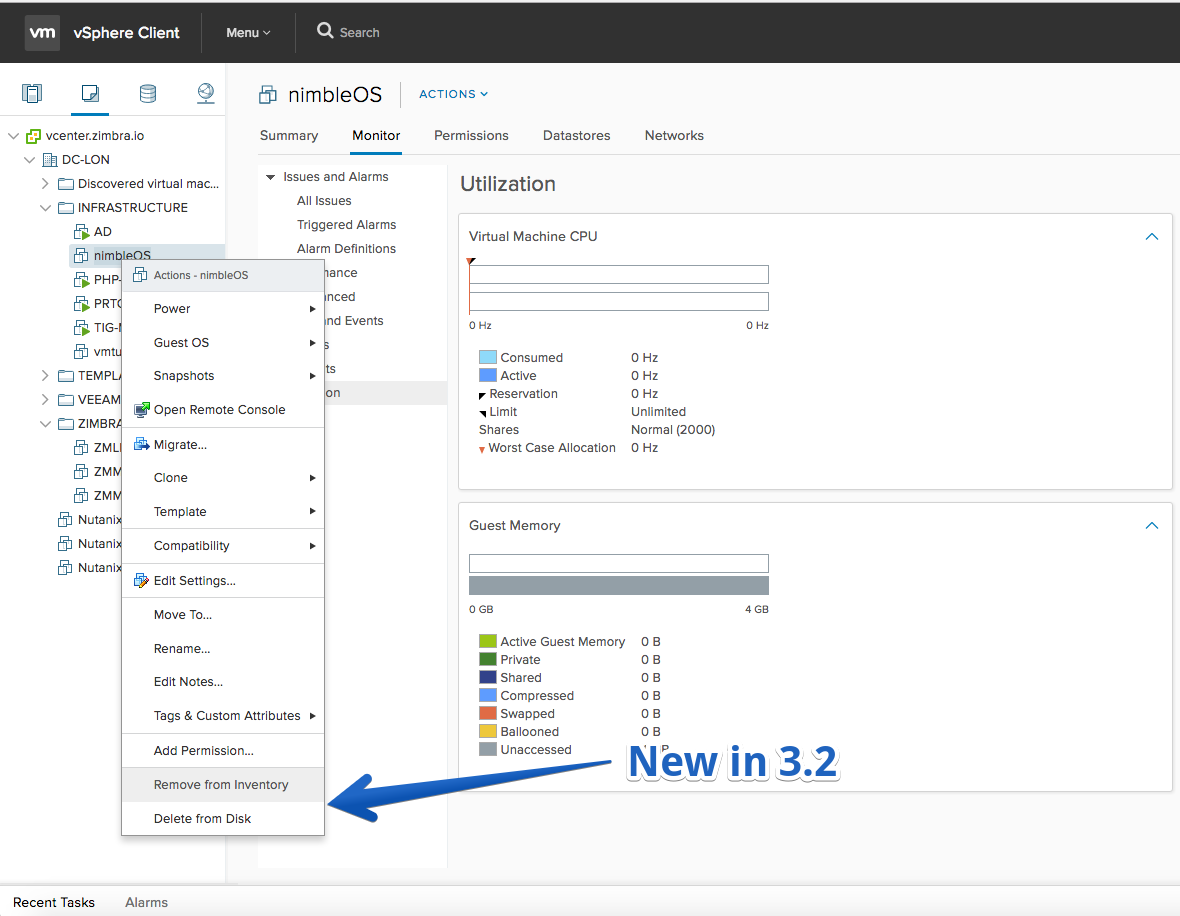Click the nimbleOS VM icon in the tree
Screen dimensions: 1180x916
pos(81,256)
